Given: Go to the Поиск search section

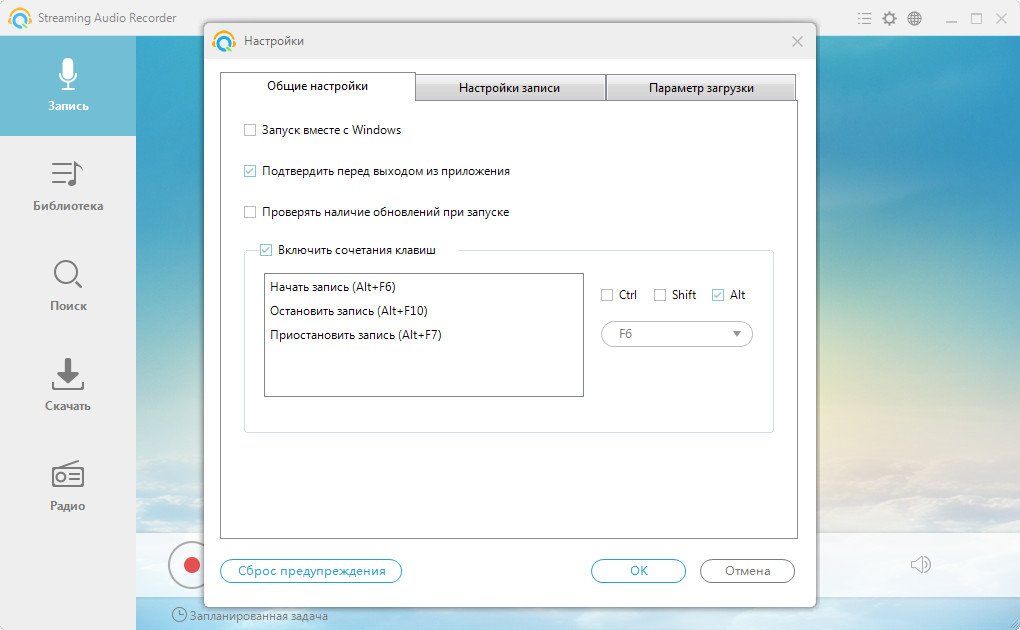Looking at the screenshot, I should 67,286.
